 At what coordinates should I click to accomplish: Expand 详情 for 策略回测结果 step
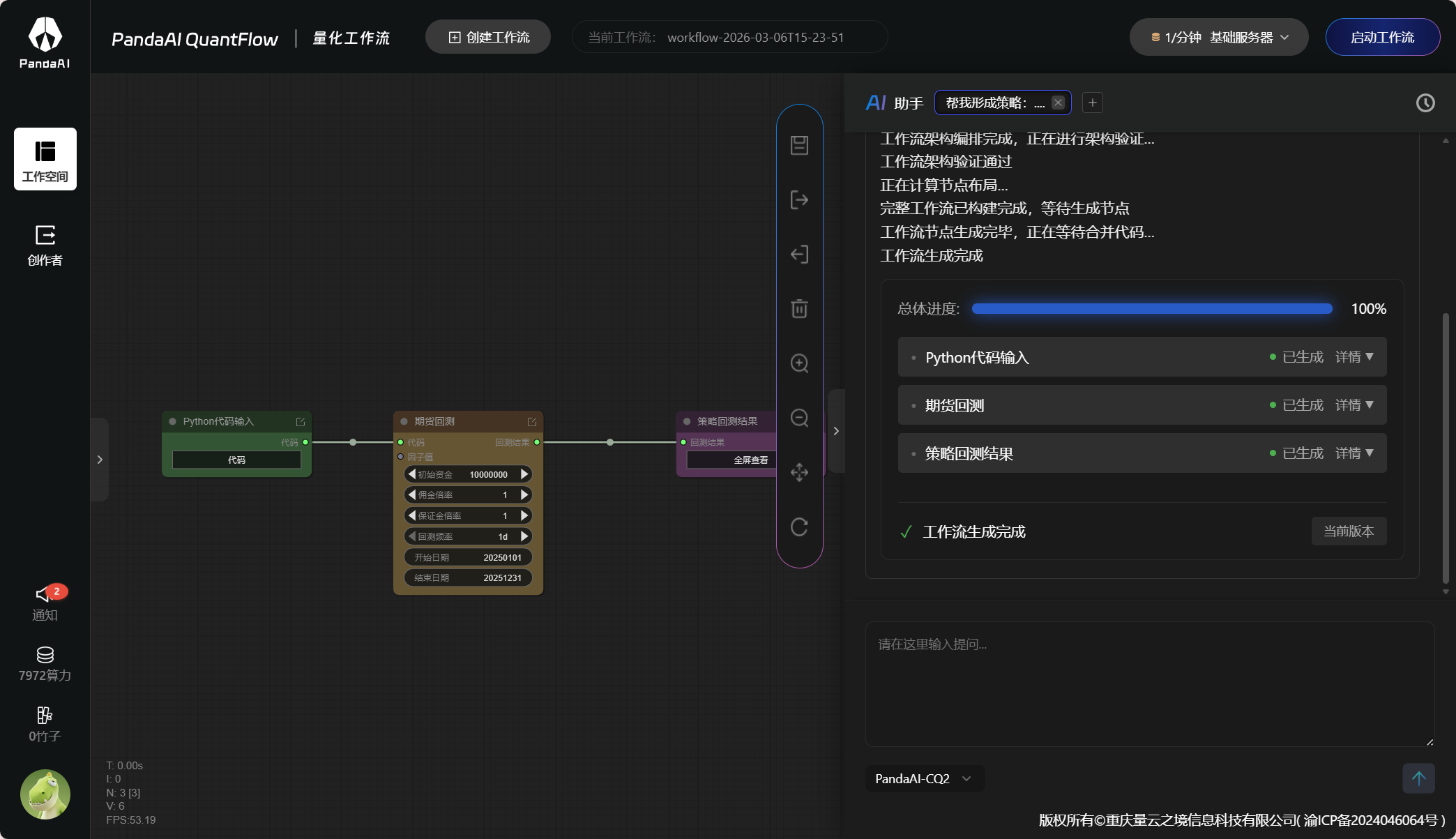pyautogui.click(x=1354, y=453)
